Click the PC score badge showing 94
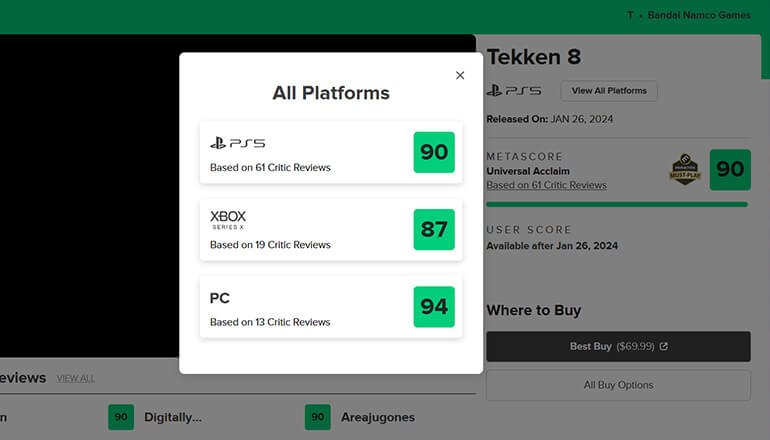 tap(434, 307)
